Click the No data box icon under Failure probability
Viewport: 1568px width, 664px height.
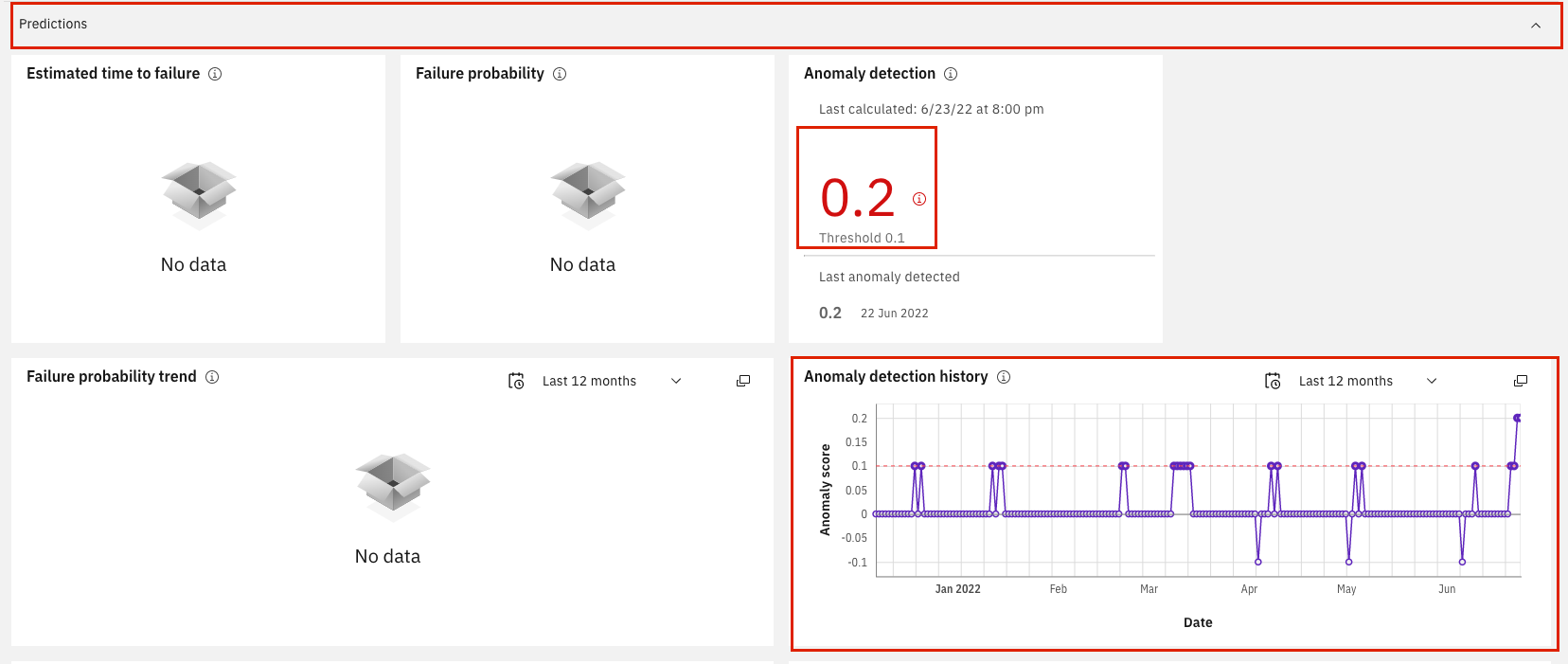click(x=588, y=195)
